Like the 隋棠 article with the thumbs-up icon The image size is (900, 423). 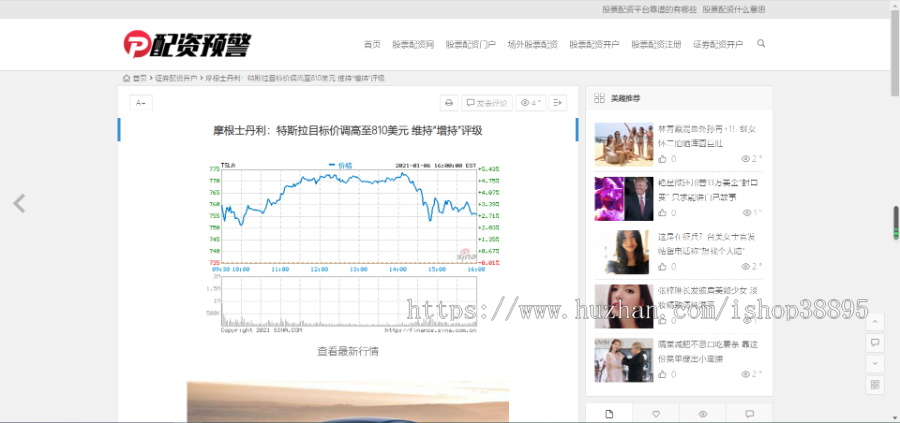[662, 374]
